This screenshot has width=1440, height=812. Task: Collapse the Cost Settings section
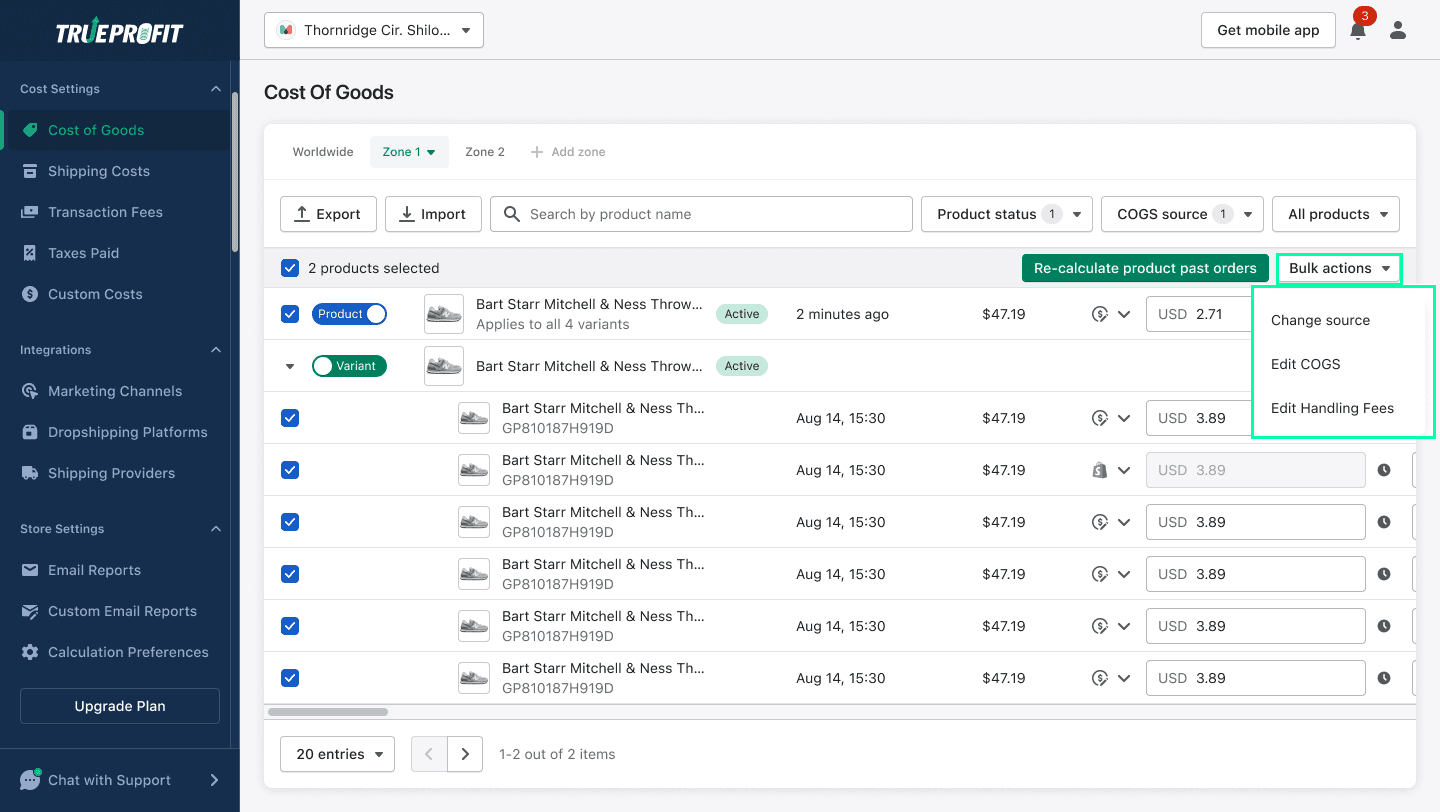216,89
